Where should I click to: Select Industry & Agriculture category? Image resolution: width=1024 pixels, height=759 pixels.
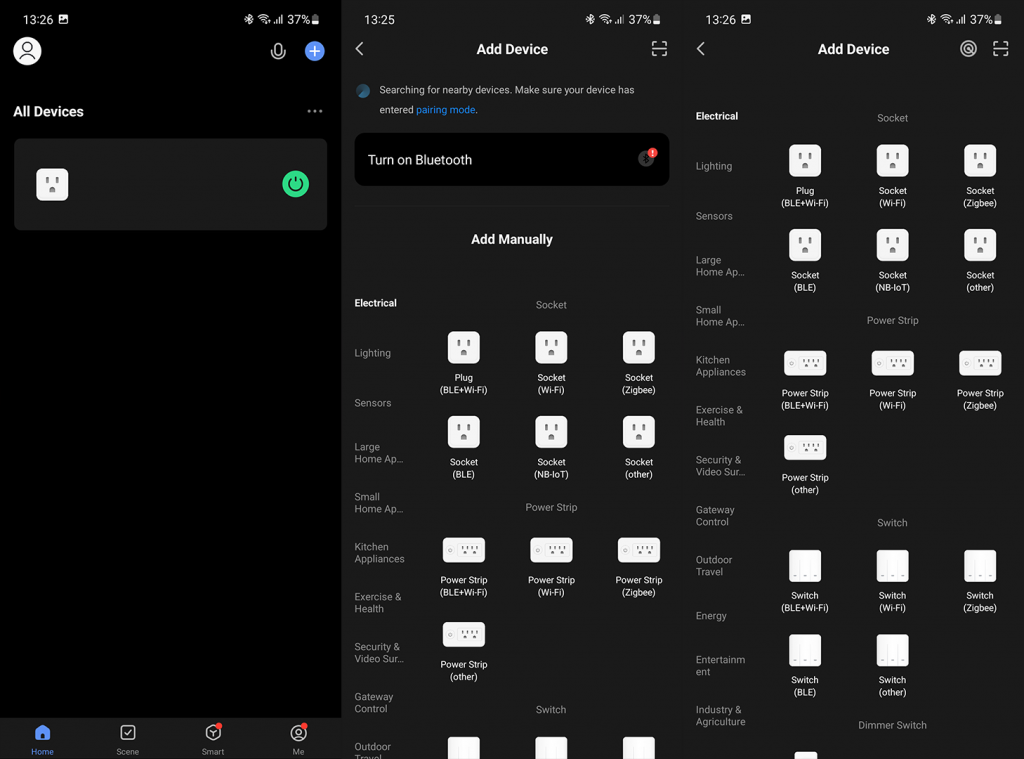tap(720, 715)
